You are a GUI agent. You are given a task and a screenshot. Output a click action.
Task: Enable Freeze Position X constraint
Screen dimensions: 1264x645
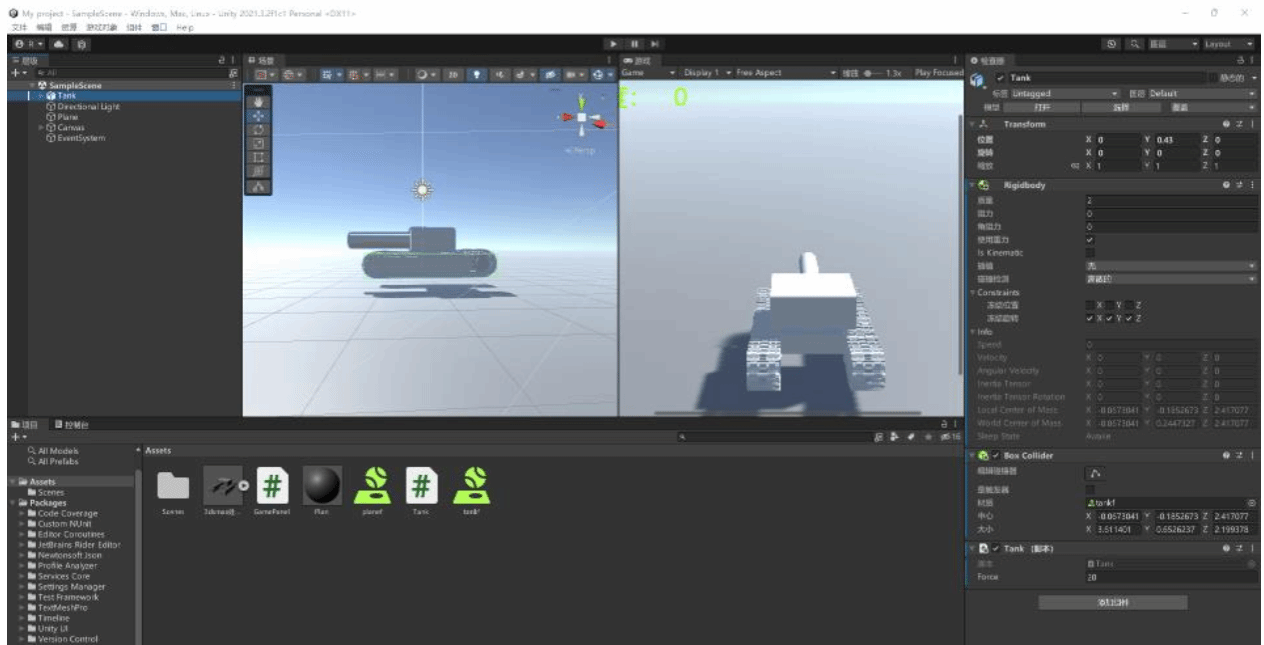tap(1090, 305)
